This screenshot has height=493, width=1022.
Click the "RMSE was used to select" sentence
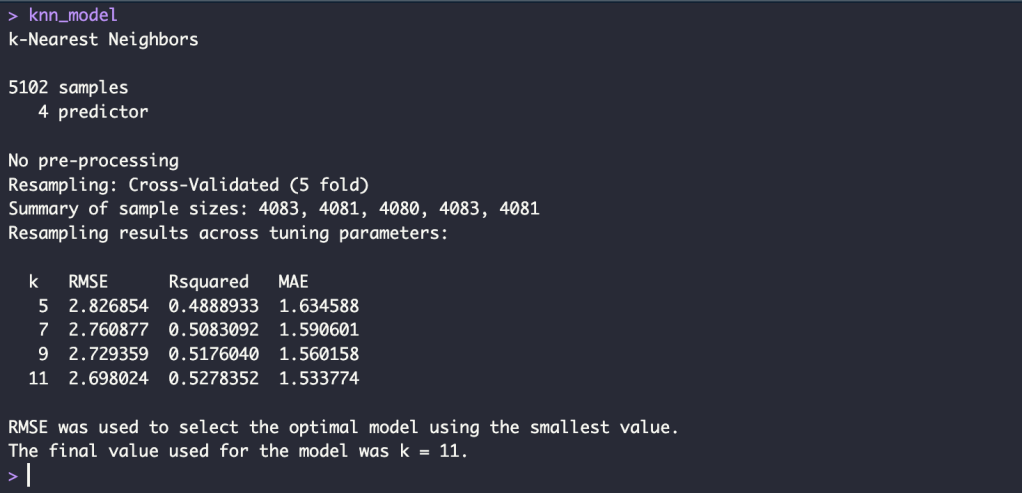(x=343, y=427)
